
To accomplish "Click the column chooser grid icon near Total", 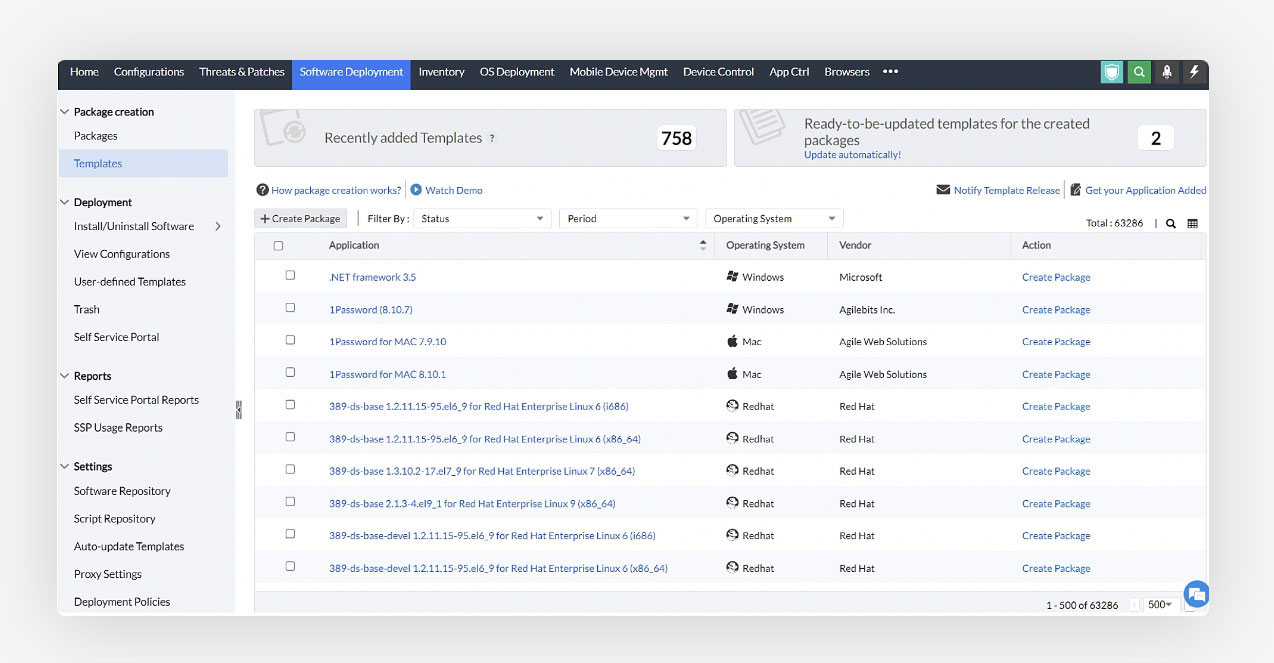I will (1192, 223).
